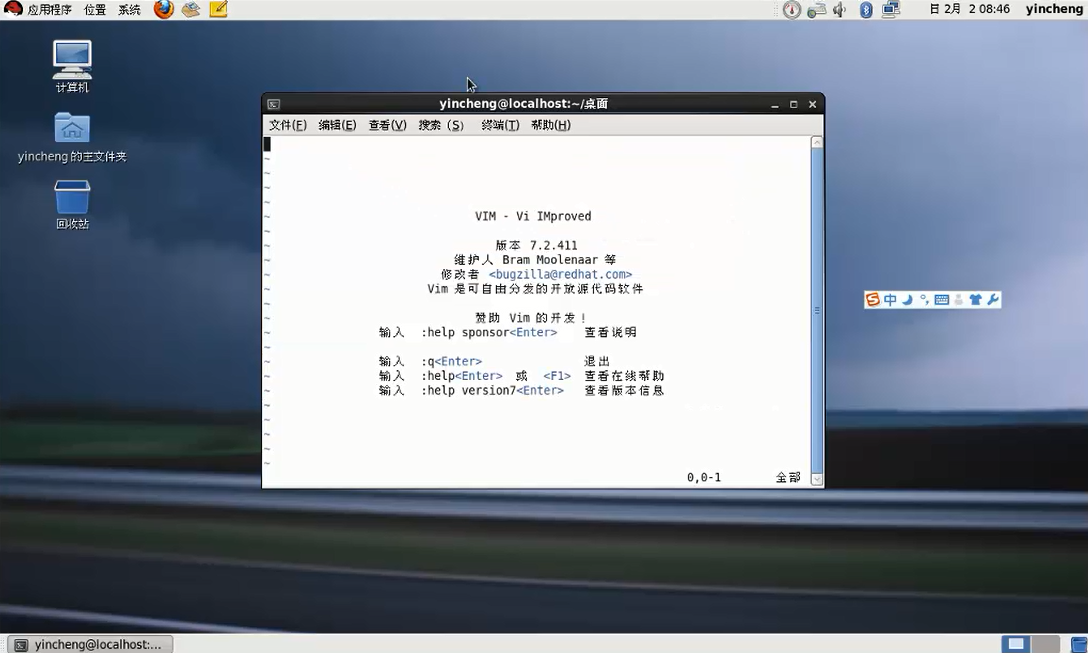Open the network connection tray icon
This screenshot has height=653, width=1088.
pos(891,9)
